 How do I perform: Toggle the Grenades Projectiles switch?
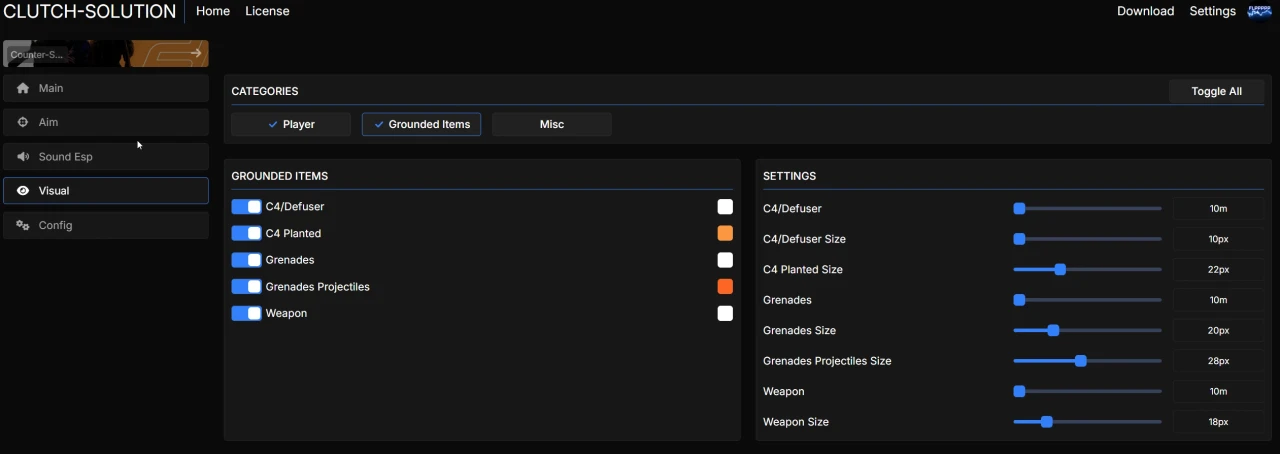(x=246, y=287)
